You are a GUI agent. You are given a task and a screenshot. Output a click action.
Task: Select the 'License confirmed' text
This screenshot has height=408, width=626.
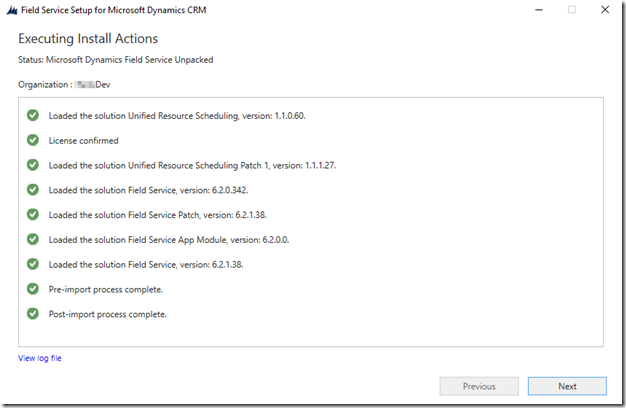(x=83, y=141)
